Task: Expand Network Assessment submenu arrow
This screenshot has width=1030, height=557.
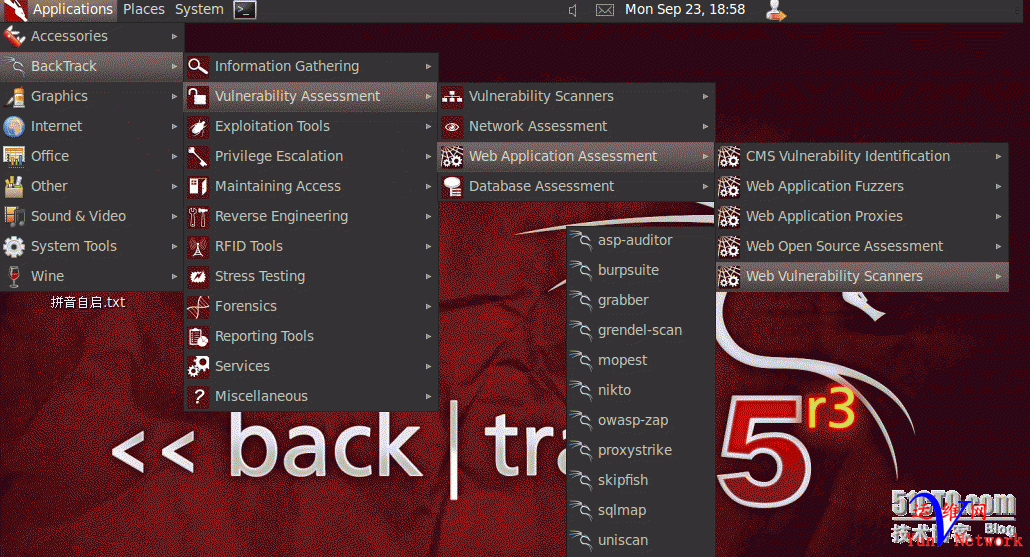Action: [x=705, y=126]
